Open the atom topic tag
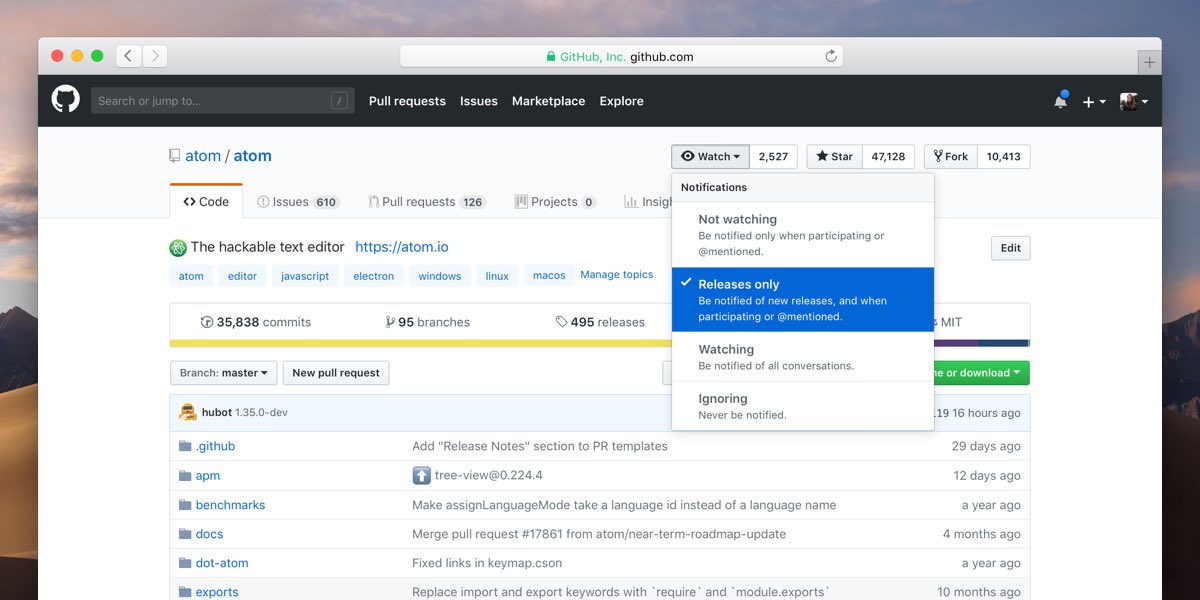Viewport: 1200px width, 600px height. click(x=191, y=276)
